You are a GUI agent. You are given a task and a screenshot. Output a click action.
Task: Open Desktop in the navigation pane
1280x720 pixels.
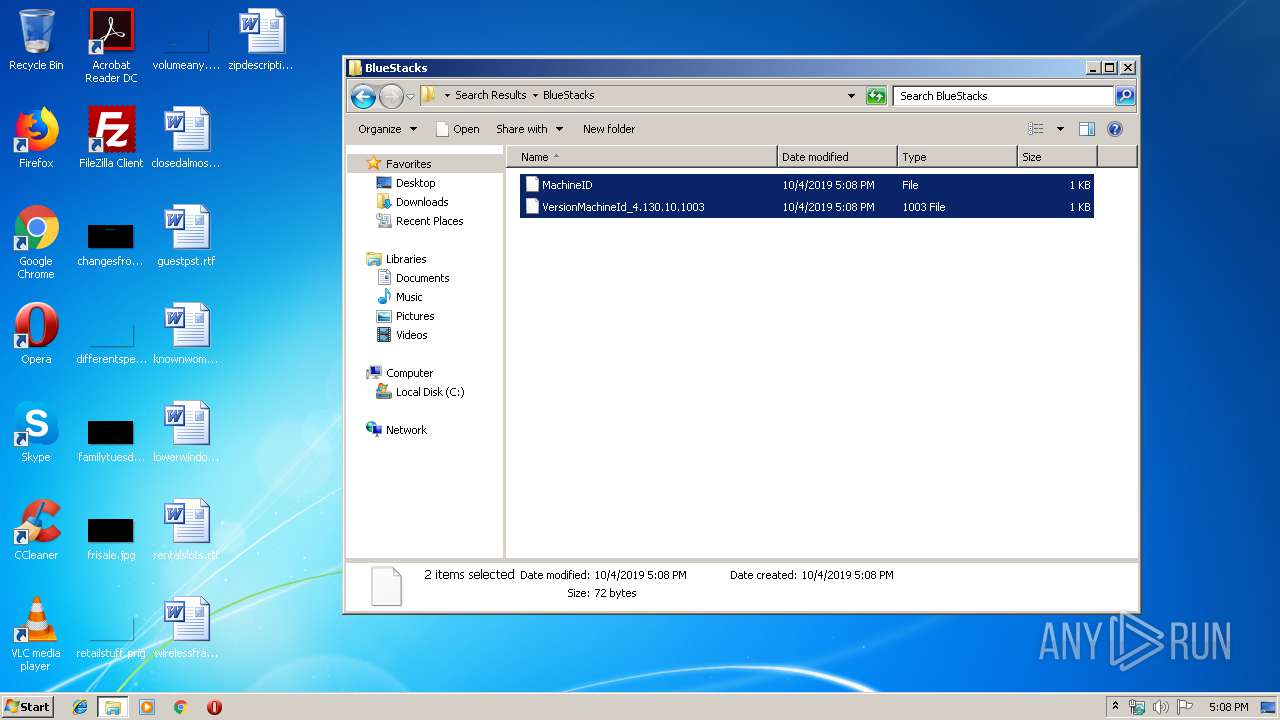(x=415, y=183)
